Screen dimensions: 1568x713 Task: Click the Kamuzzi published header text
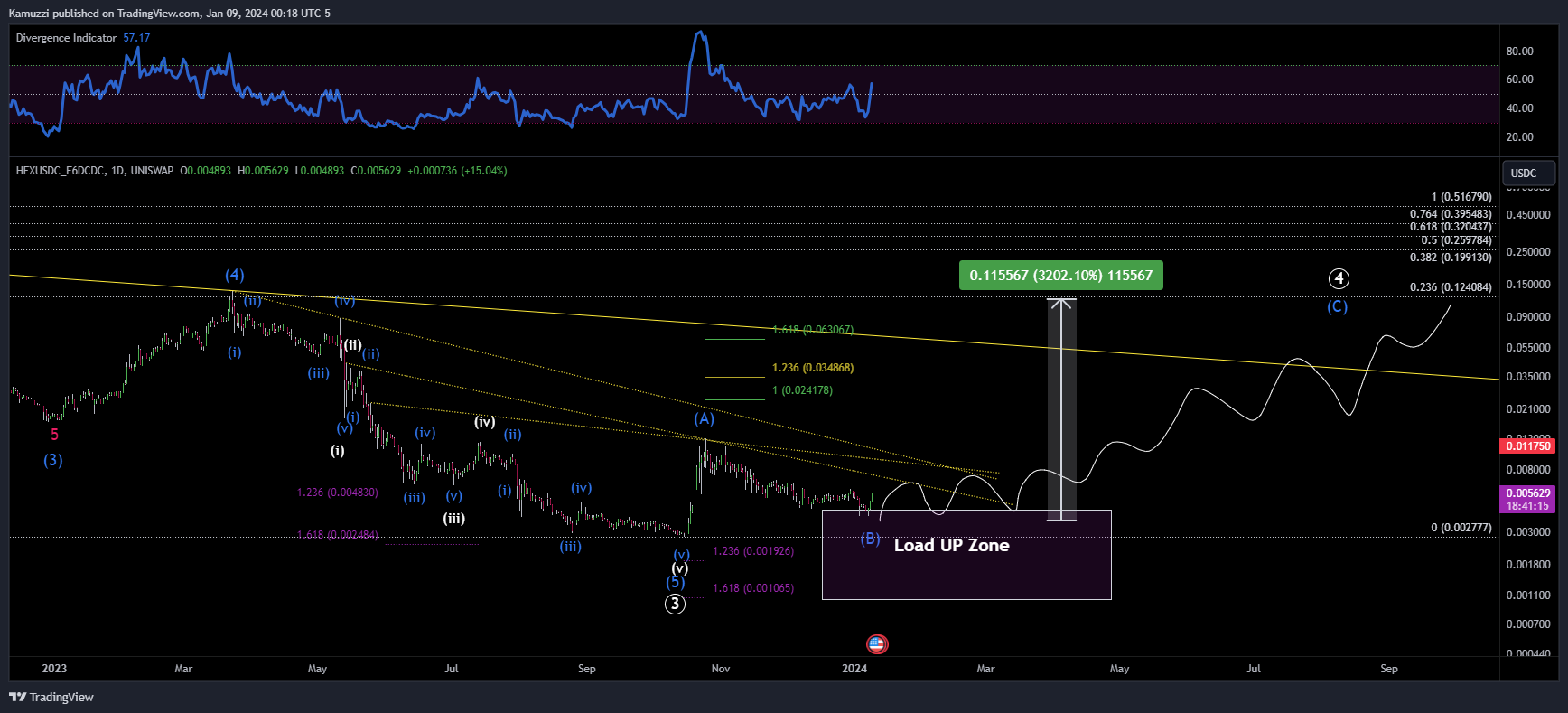(170, 14)
